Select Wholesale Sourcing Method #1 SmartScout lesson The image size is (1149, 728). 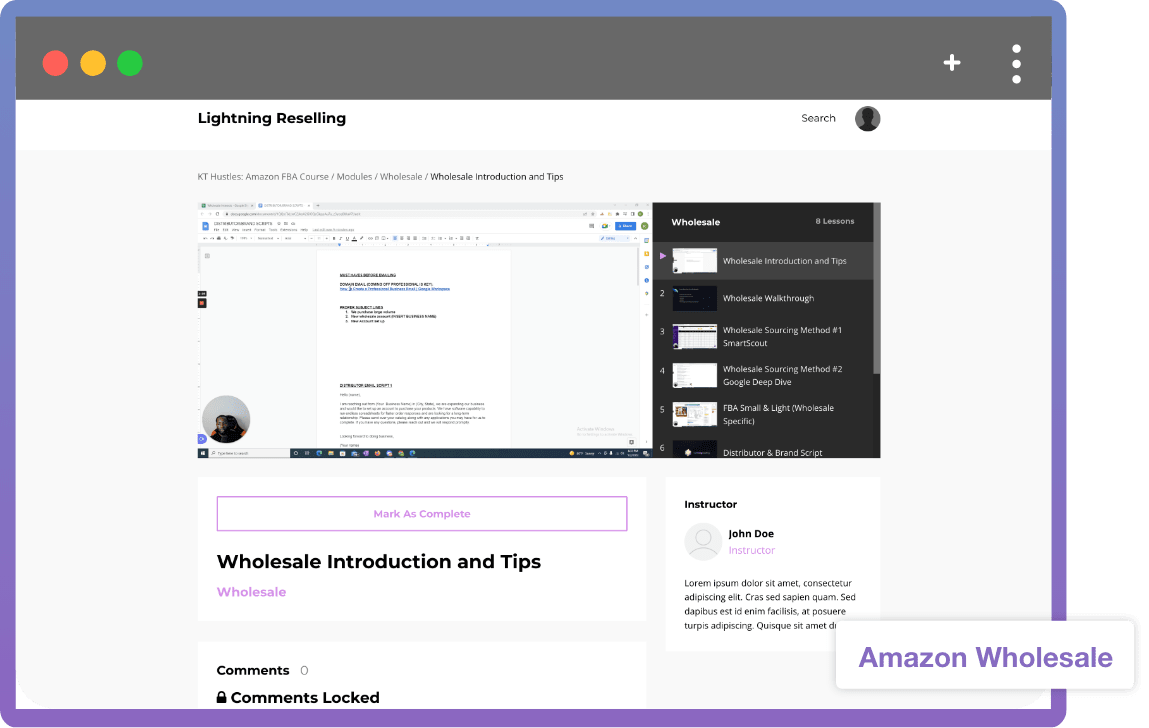click(782, 336)
